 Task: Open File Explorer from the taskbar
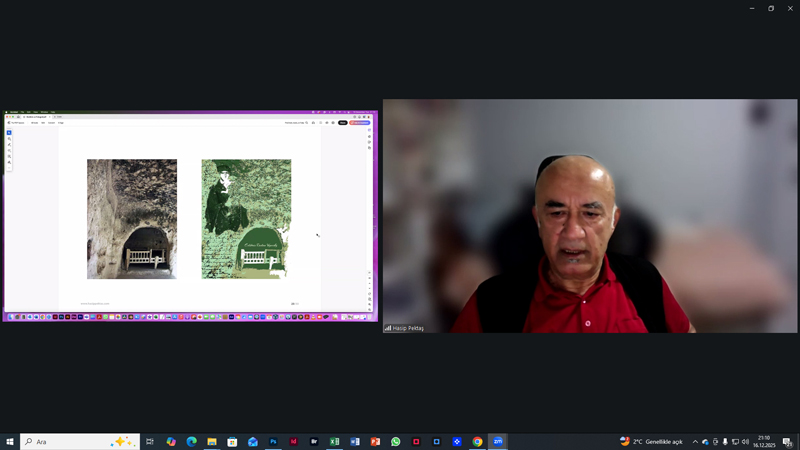pos(212,441)
